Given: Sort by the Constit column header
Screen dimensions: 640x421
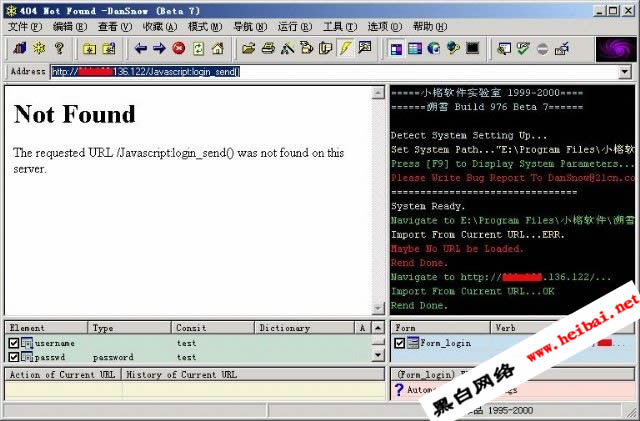Looking at the screenshot, I should coord(213,327).
